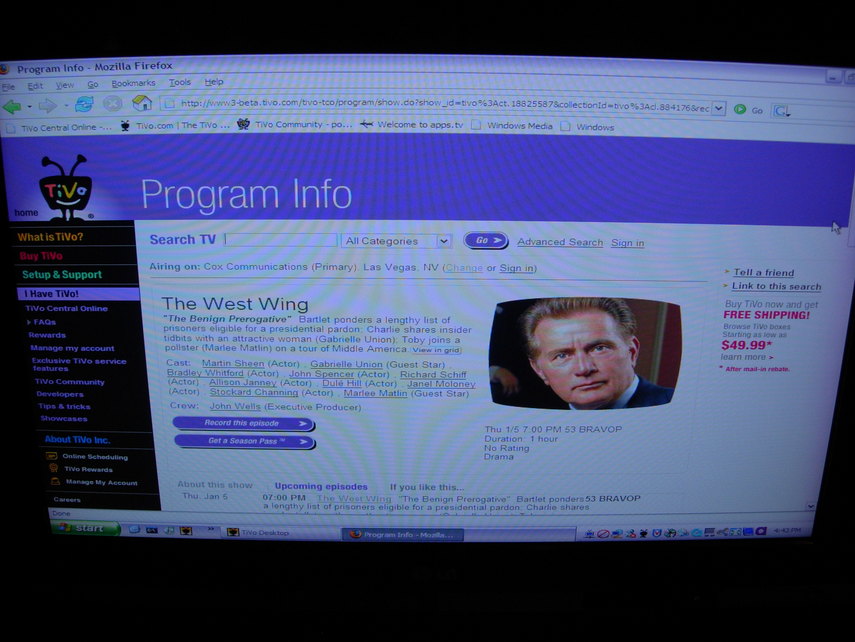
Task: Open Setup & Support in the sidebar
Action: pyautogui.click(x=62, y=275)
